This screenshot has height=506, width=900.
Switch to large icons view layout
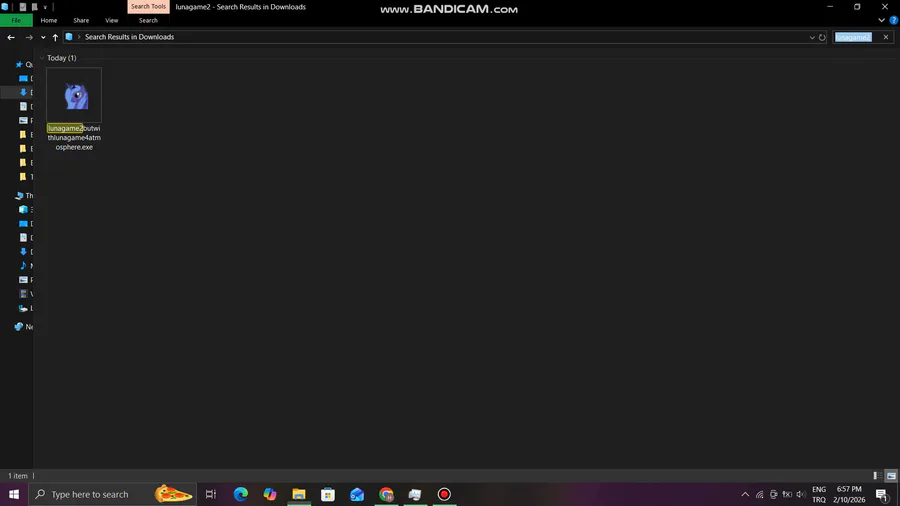(x=891, y=476)
